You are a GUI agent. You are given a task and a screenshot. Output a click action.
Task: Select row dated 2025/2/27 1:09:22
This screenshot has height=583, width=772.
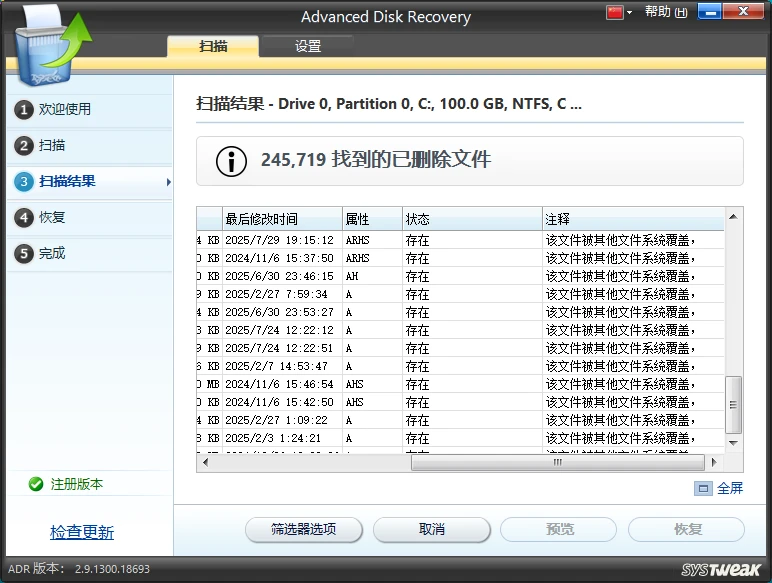coord(460,420)
